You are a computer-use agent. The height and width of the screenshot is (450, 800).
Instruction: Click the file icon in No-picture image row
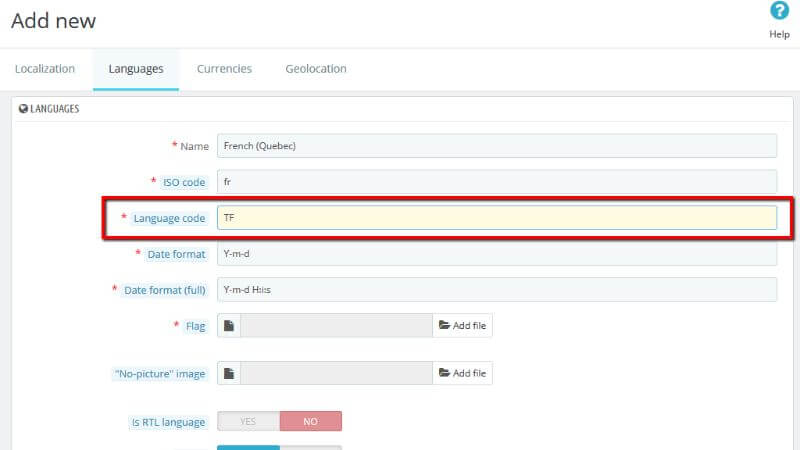tap(229, 373)
